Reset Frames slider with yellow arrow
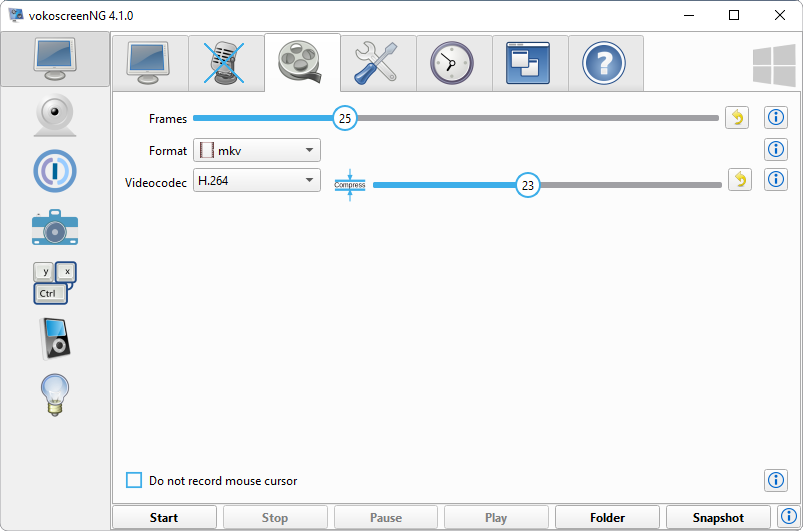The height and width of the screenshot is (531, 803). (738, 118)
